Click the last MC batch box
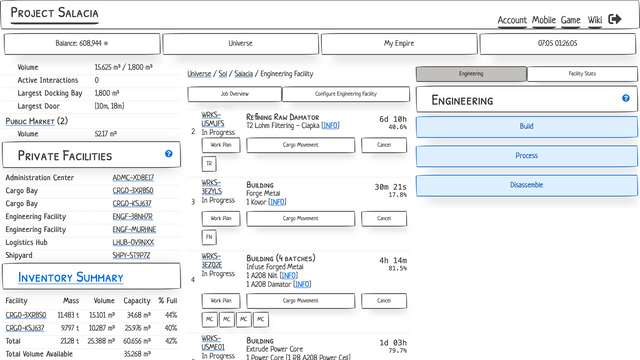The image size is (640, 360). click(x=261, y=319)
